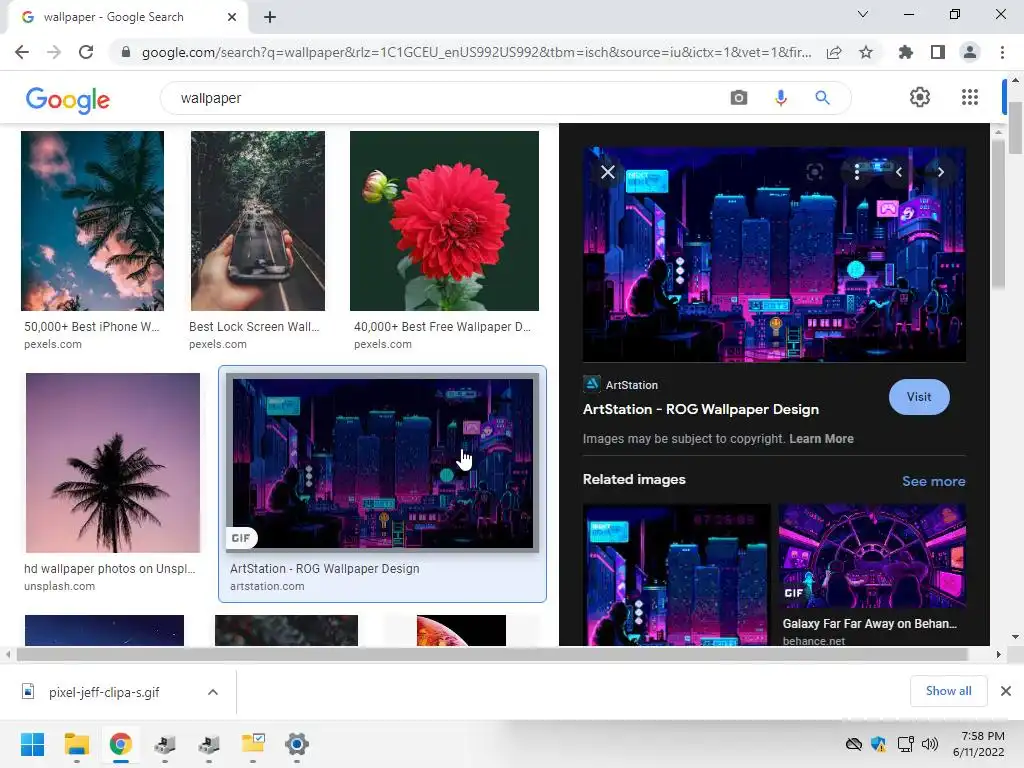Viewport: 1024px width, 768px height.
Task: Click the blue magnifier search icon
Action: tap(822, 98)
